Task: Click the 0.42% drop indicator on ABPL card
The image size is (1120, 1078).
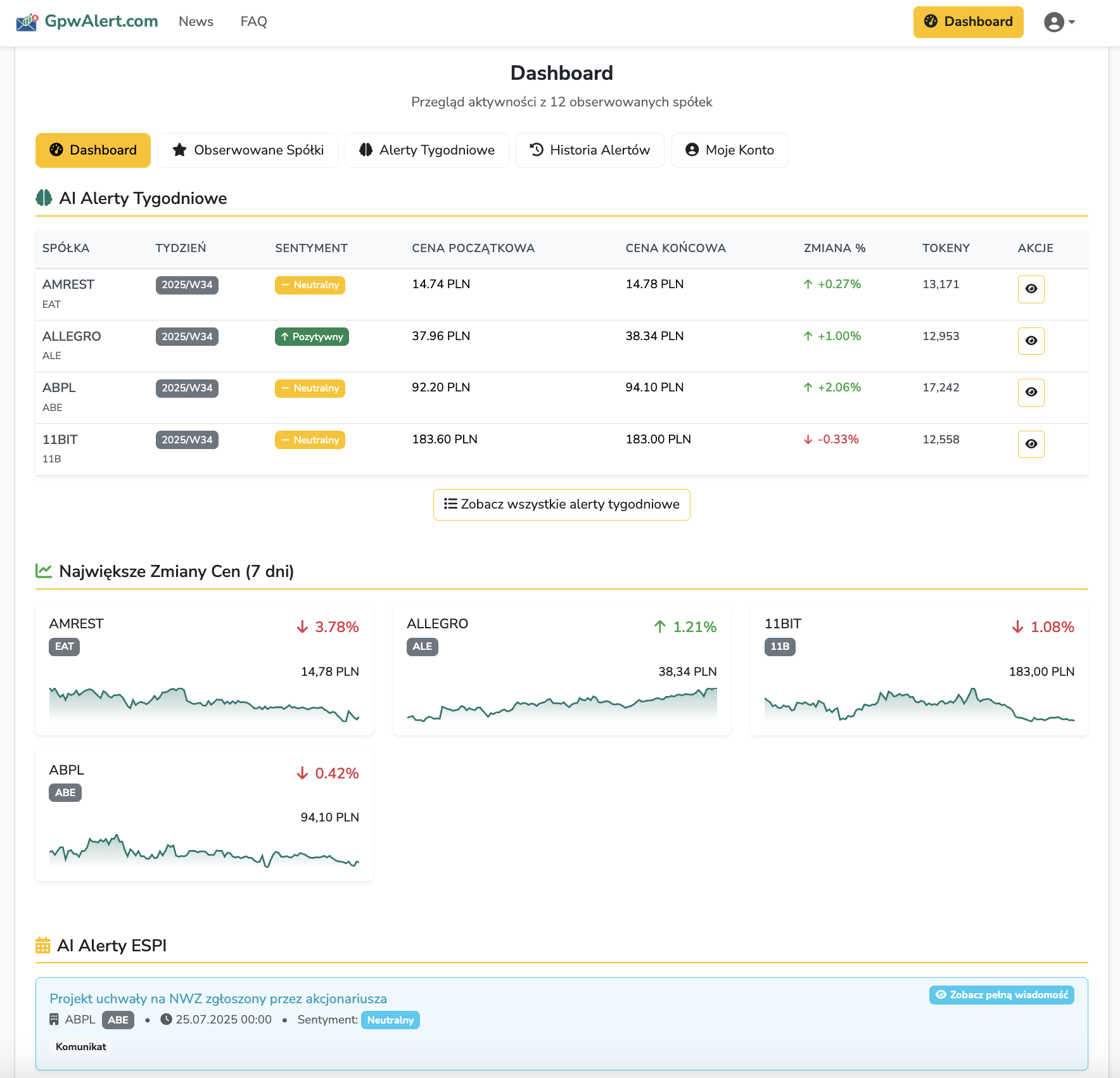Action: click(328, 773)
